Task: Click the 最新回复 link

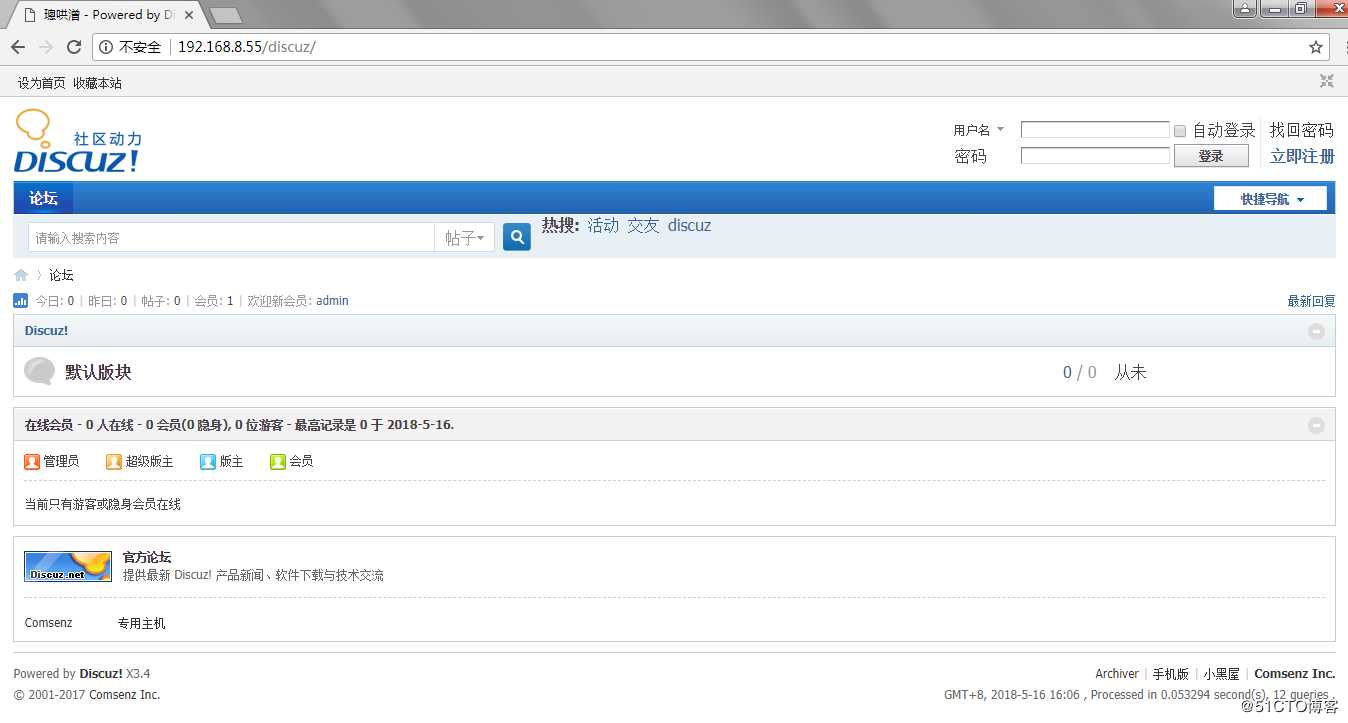Action: [x=1311, y=301]
